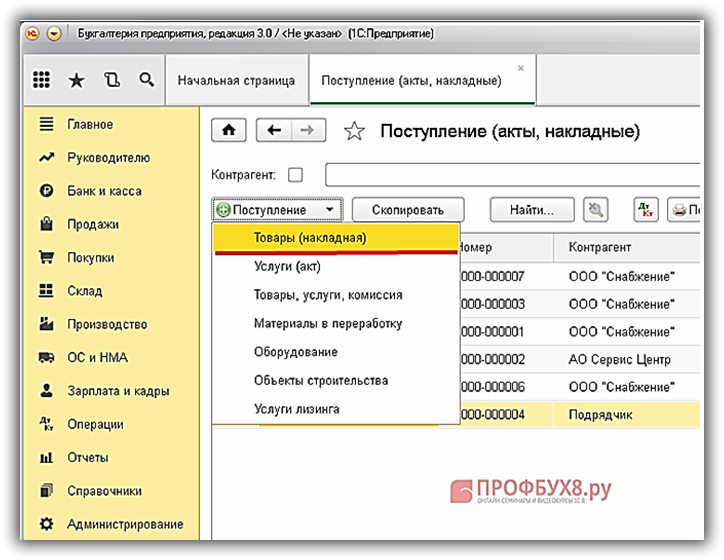The image size is (724, 560).
Task: Close the Поступление (акты, накладные) tab
Action: (521, 68)
